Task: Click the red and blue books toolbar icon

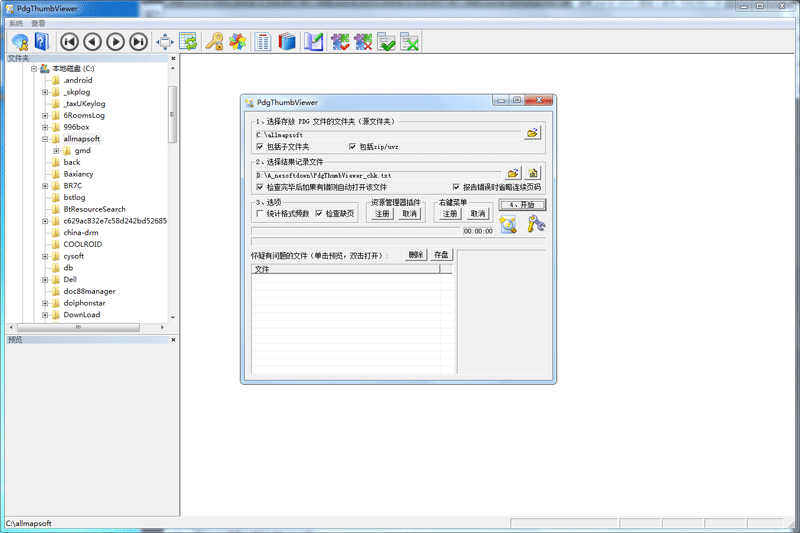Action: 287,42
